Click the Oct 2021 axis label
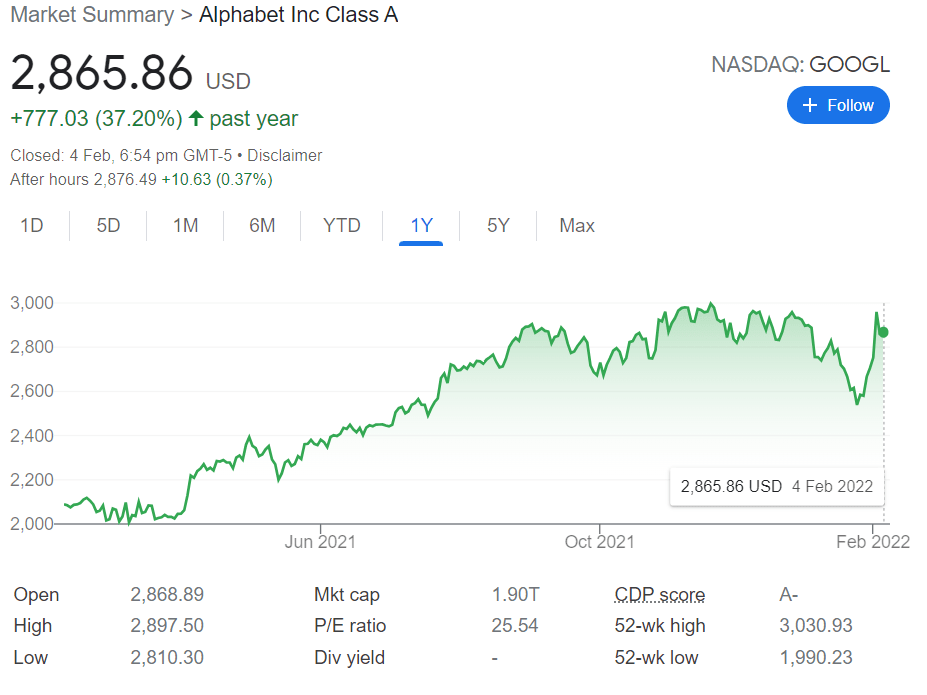 click(x=600, y=542)
